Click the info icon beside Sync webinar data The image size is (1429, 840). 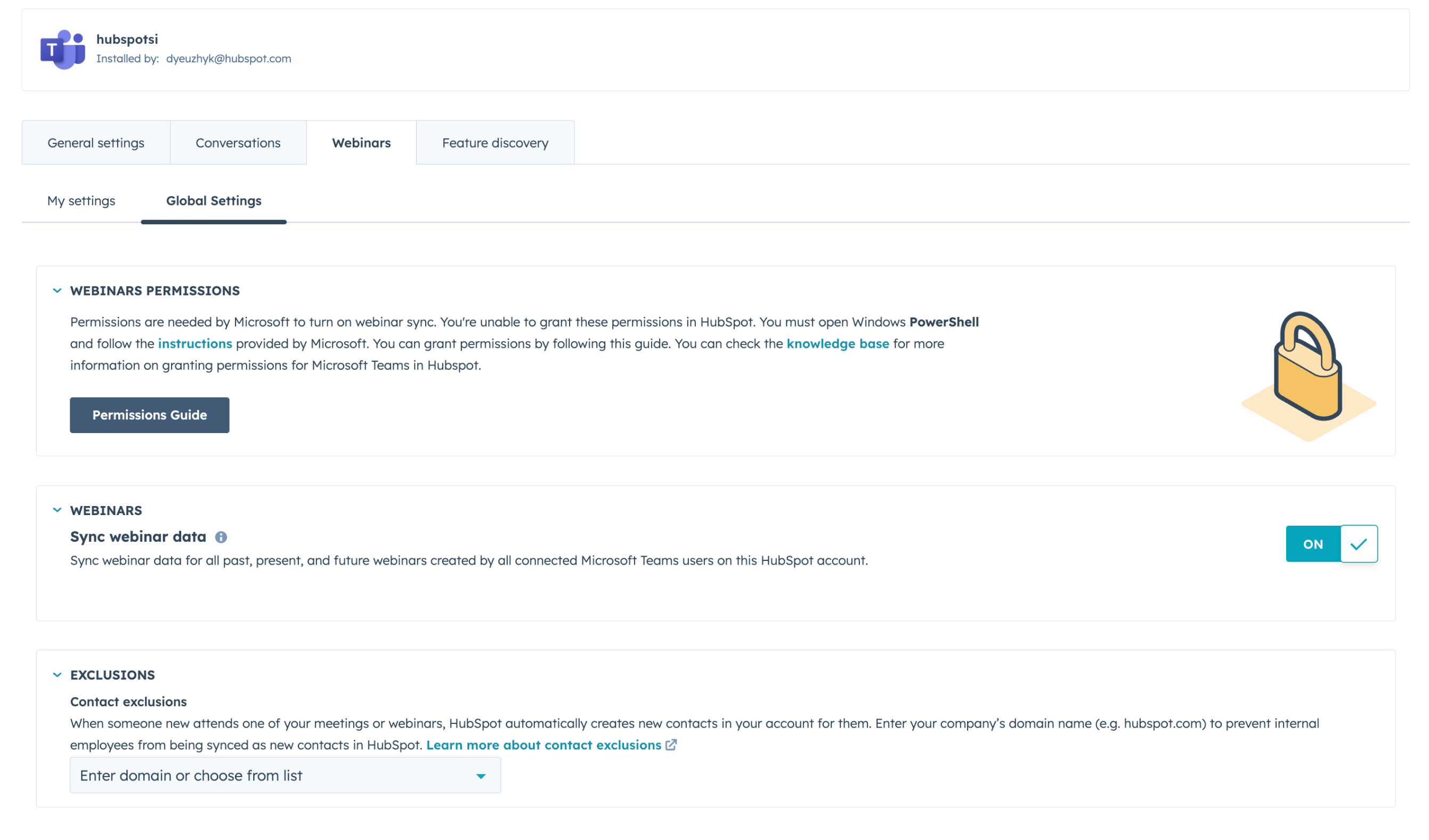[221, 537]
